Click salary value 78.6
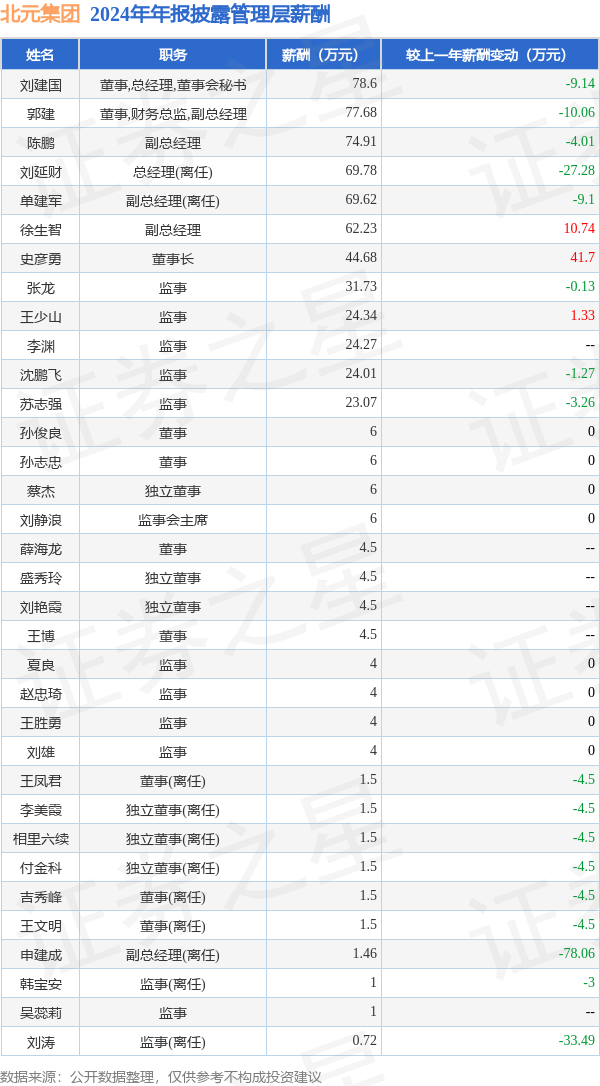Screen dimensions: 600x1086 click(x=364, y=84)
